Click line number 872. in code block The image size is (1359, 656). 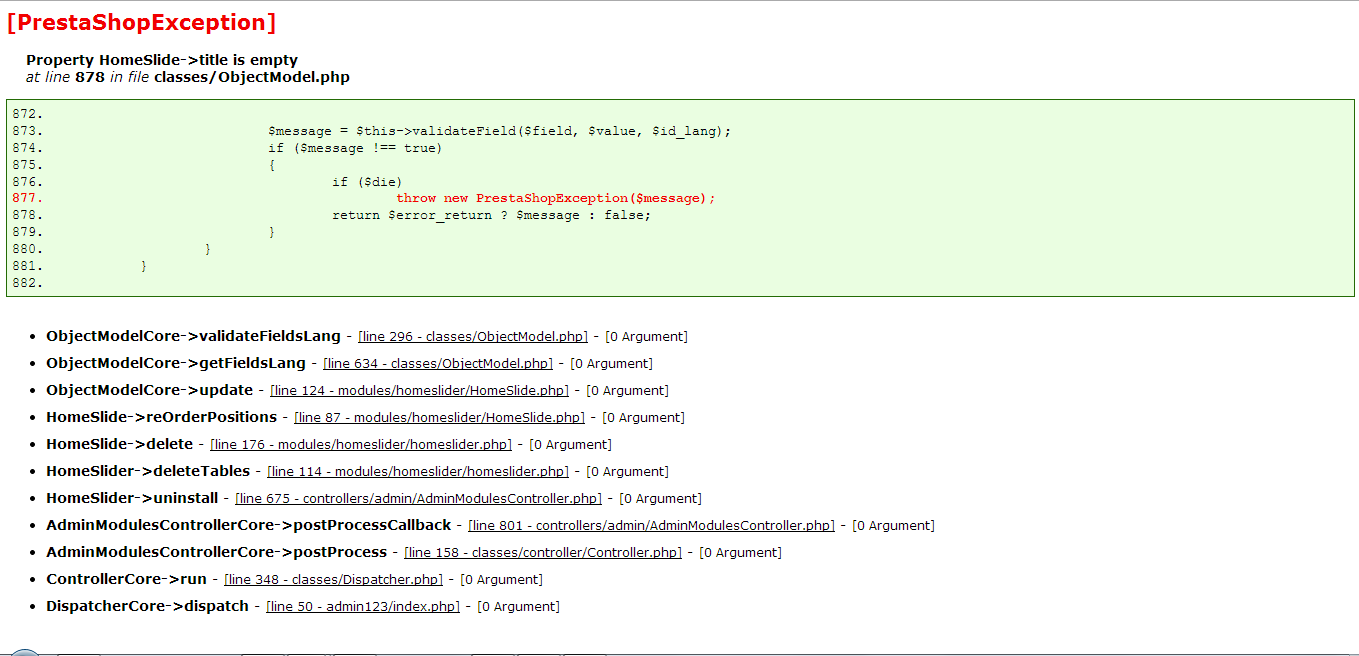[28, 114]
